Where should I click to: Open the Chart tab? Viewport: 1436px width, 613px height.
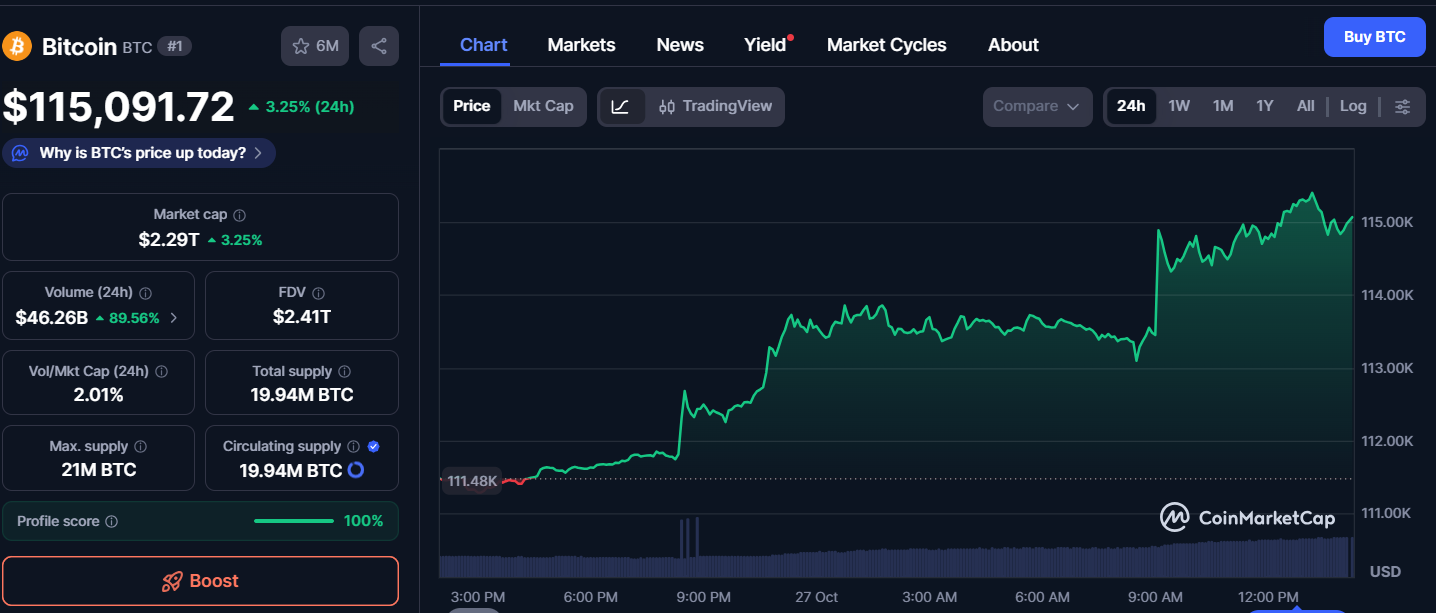[484, 45]
